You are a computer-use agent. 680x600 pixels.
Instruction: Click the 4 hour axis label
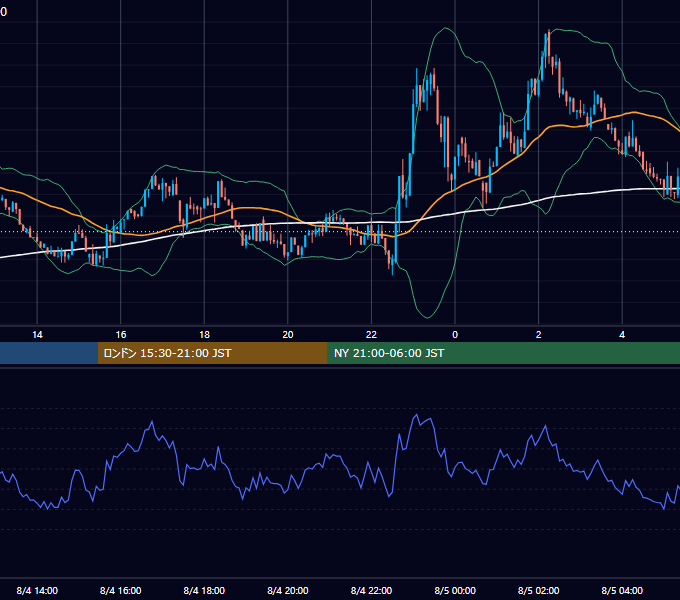coord(622,335)
